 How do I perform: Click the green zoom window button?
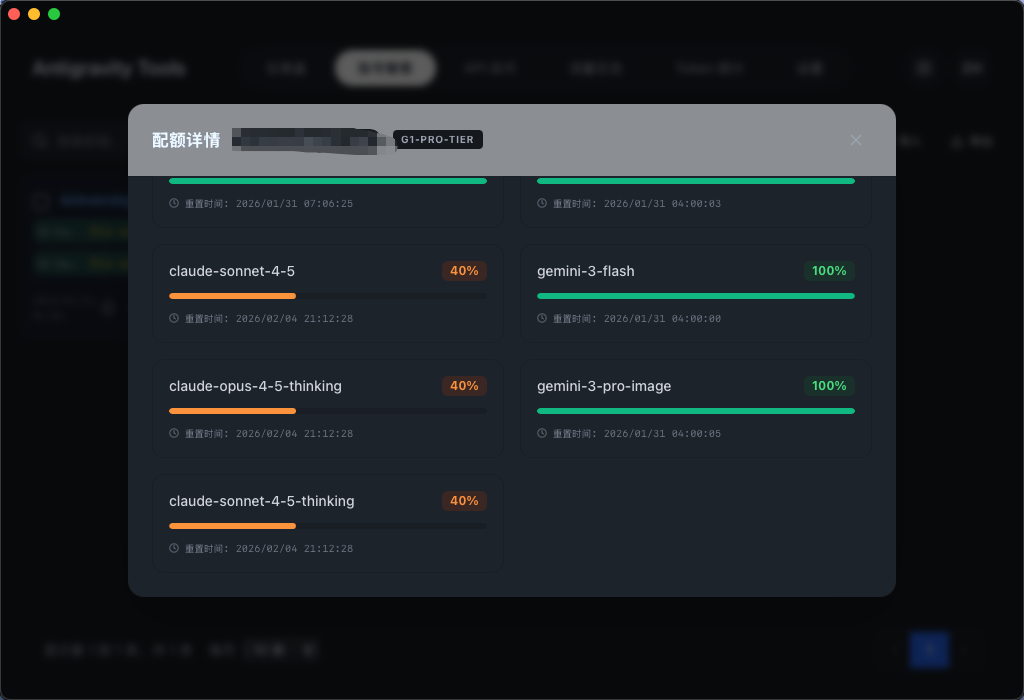(x=54, y=14)
